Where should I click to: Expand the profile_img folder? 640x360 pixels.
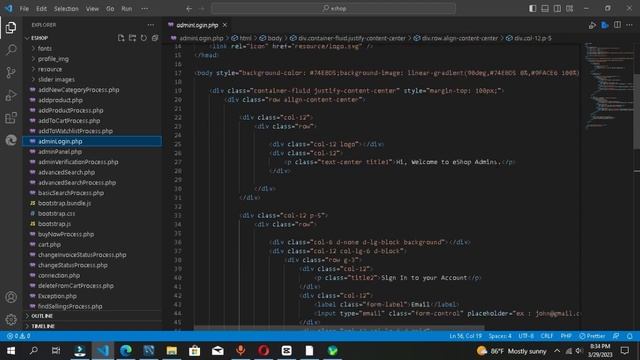53,59
